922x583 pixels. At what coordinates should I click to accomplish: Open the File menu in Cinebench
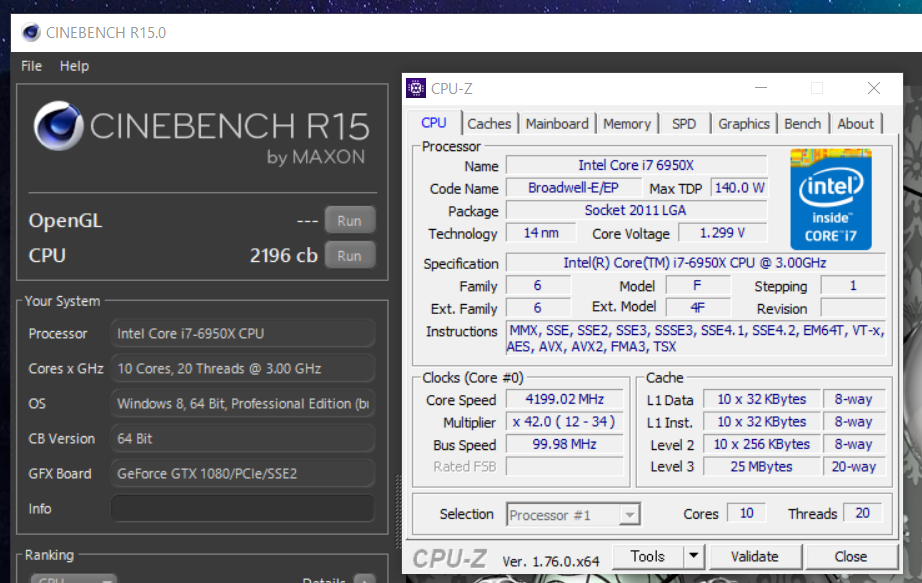(x=31, y=66)
